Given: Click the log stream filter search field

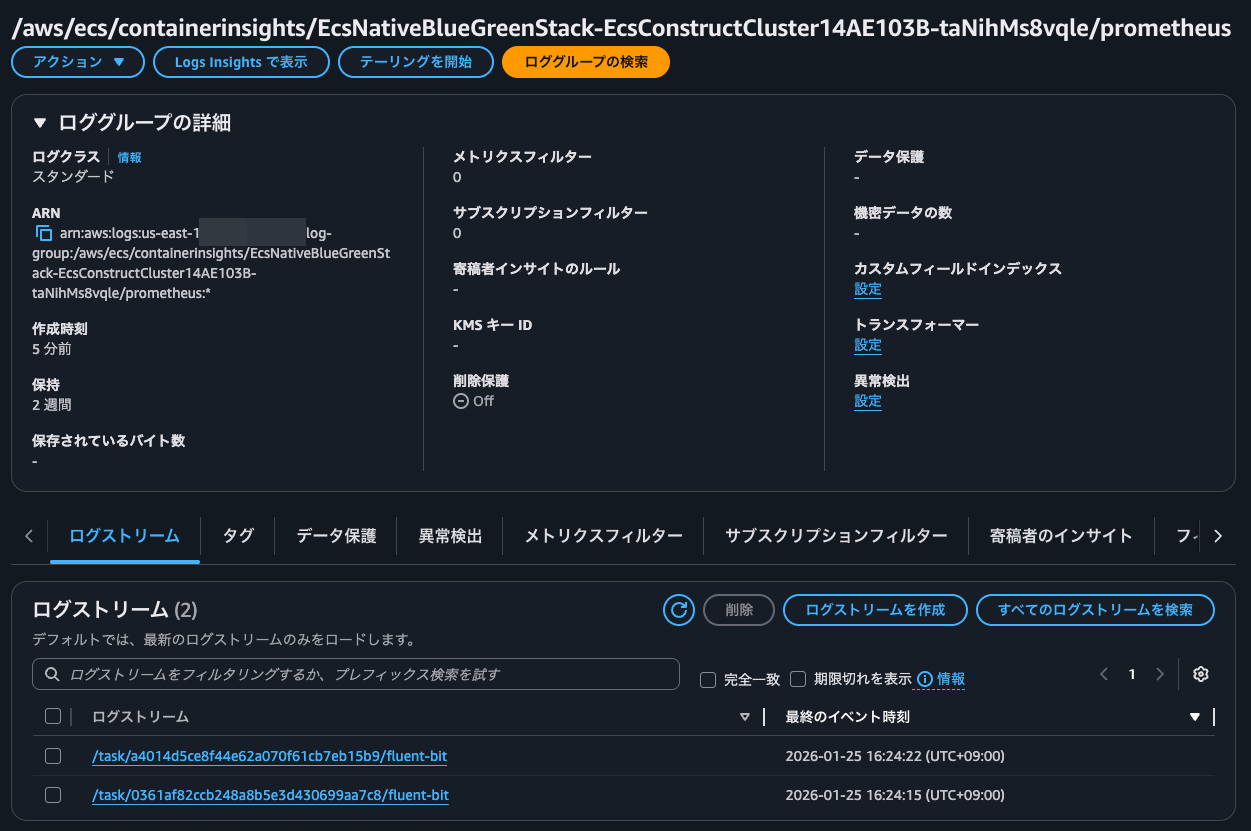Looking at the screenshot, I should click(356, 674).
